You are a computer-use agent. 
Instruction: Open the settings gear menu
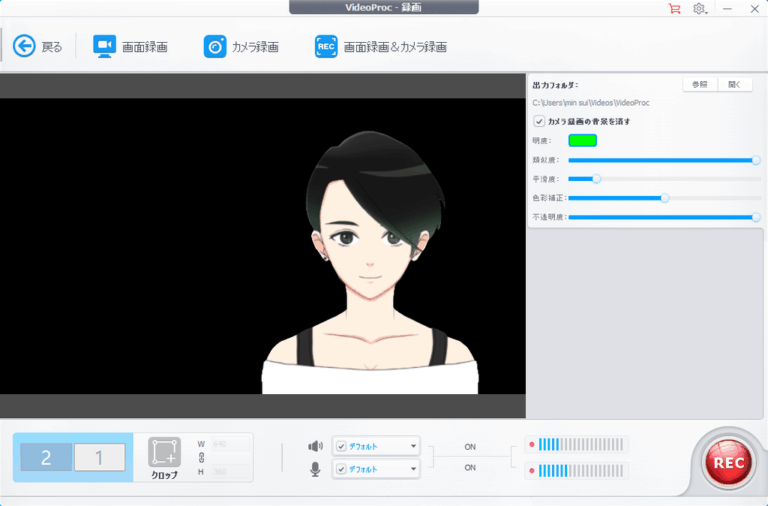click(700, 8)
